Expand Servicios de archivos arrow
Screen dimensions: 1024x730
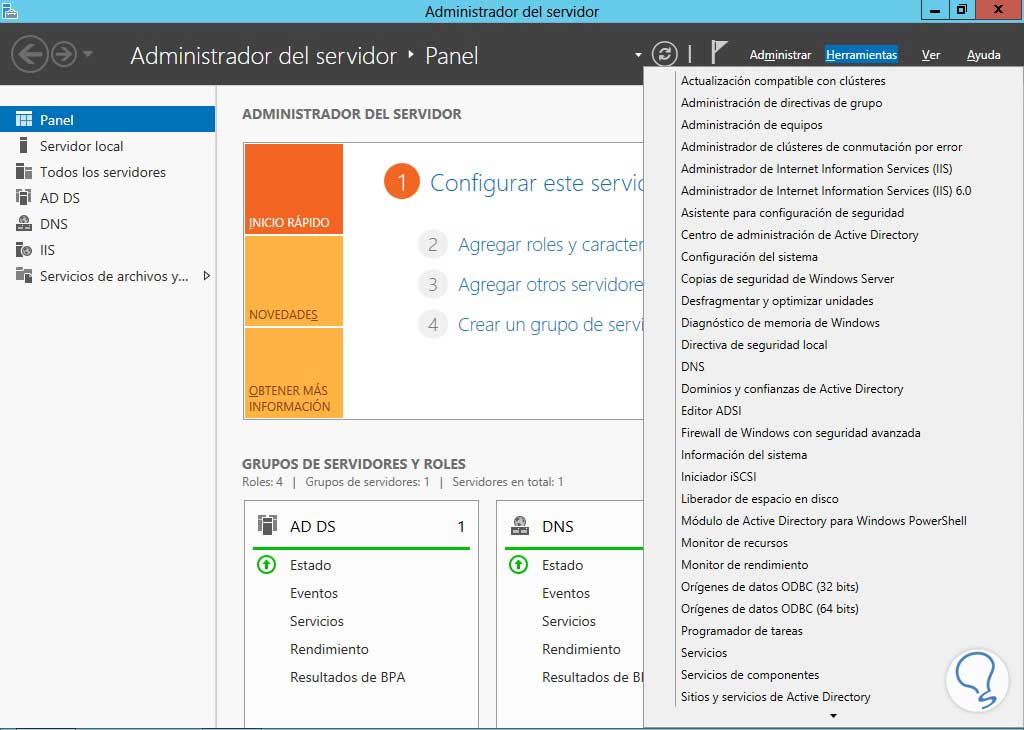[x=206, y=276]
